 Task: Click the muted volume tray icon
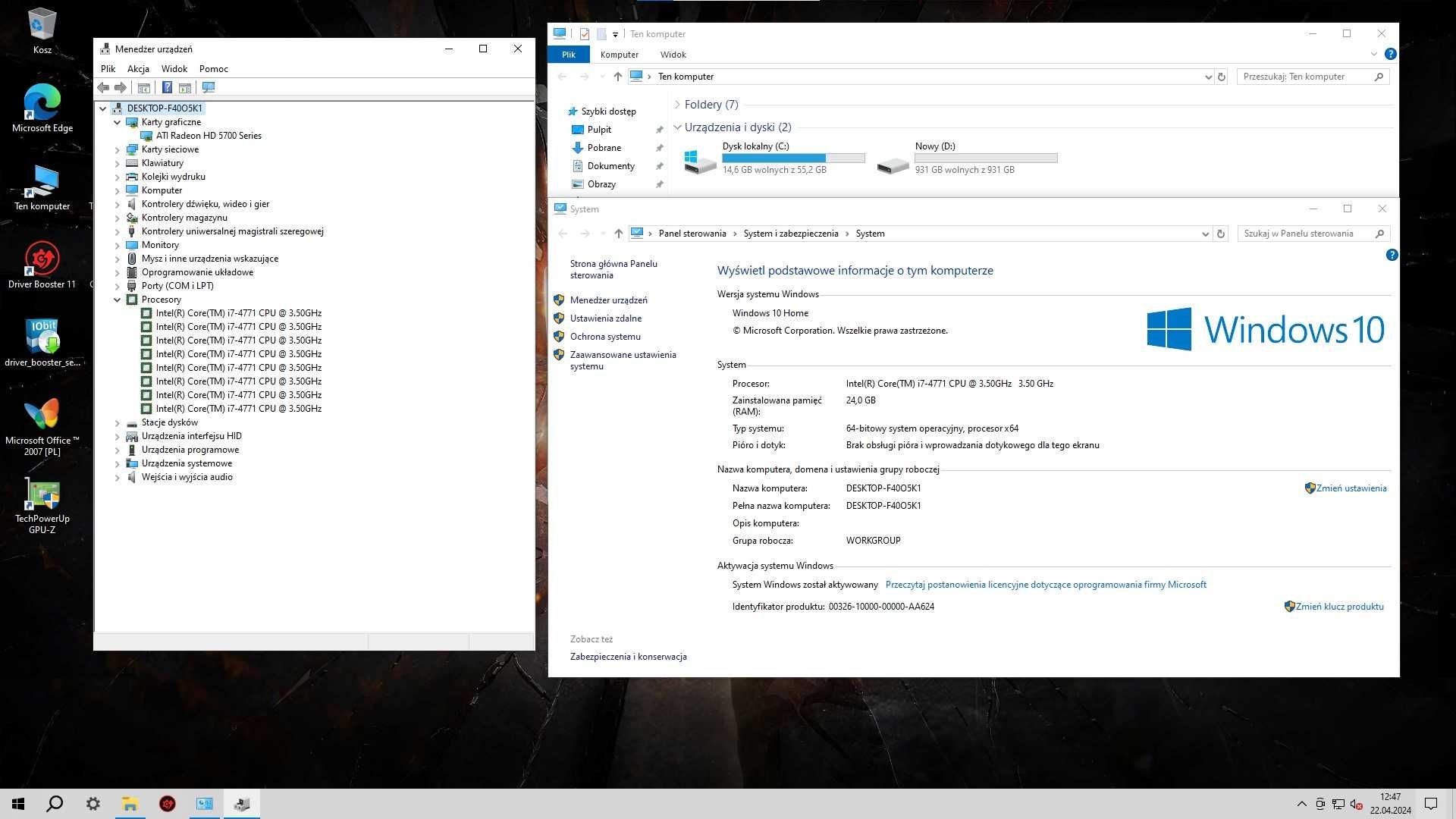[1357, 805]
